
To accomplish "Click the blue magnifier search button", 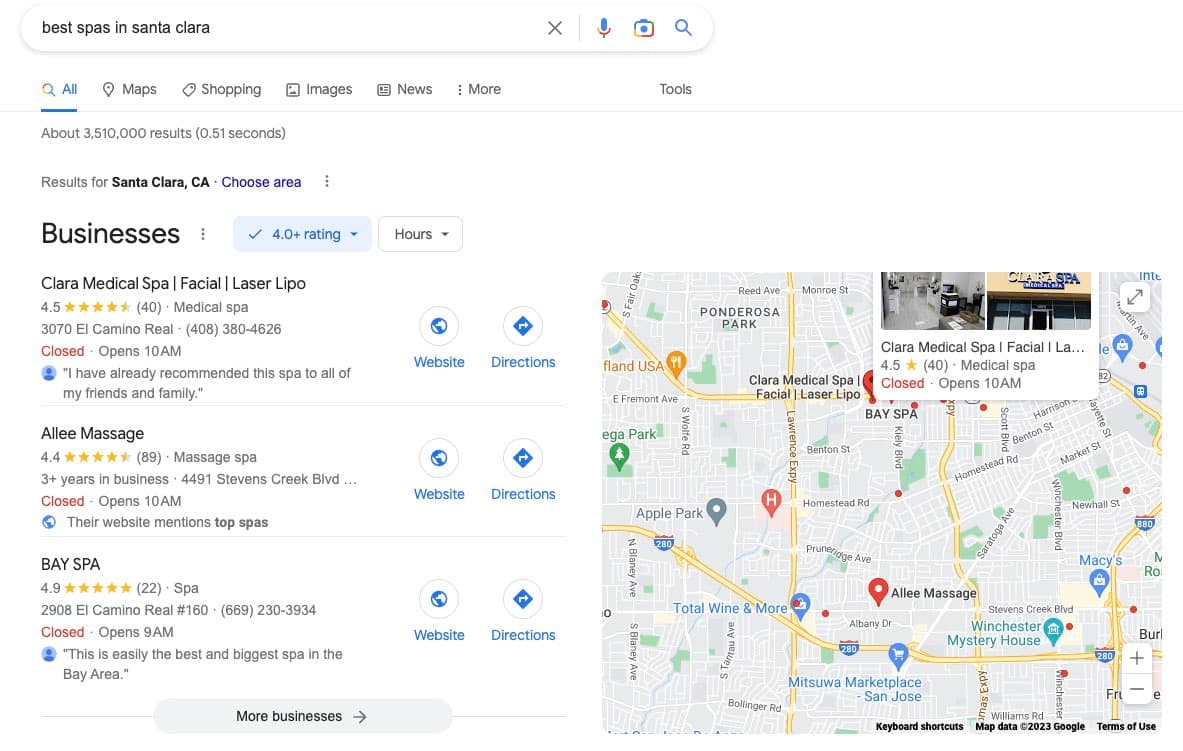I will (x=684, y=28).
